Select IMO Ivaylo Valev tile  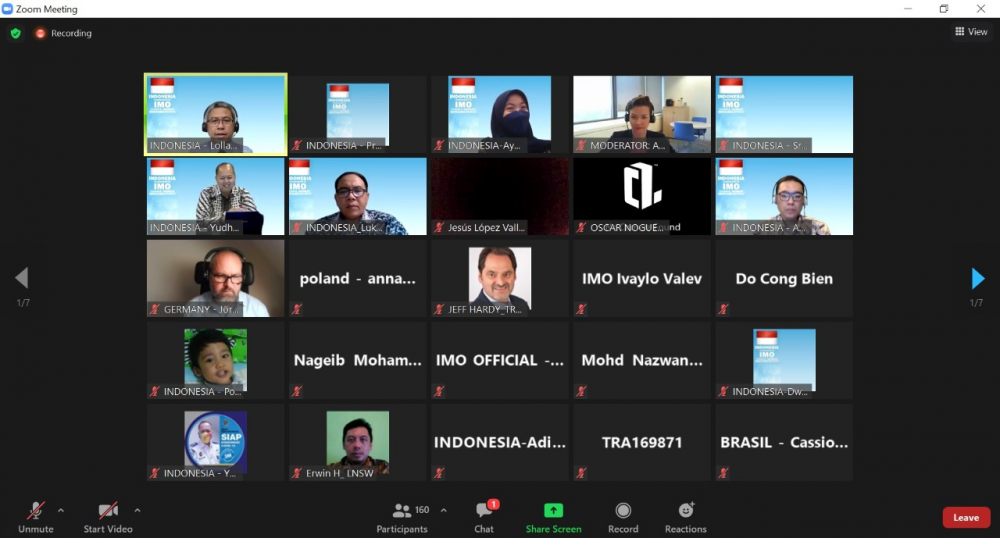click(x=642, y=279)
